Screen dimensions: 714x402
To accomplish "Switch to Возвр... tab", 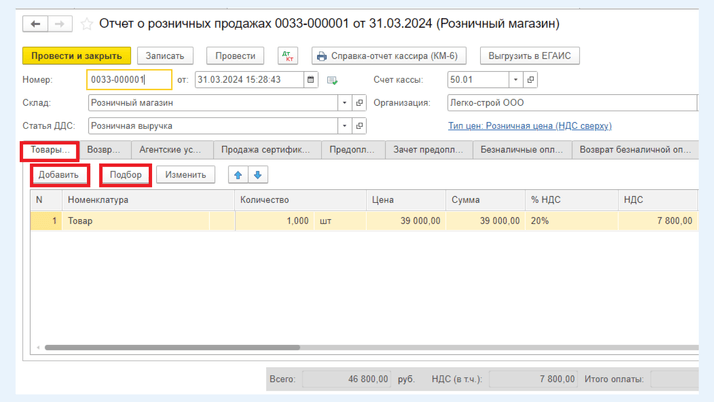I will click(104, 150).
